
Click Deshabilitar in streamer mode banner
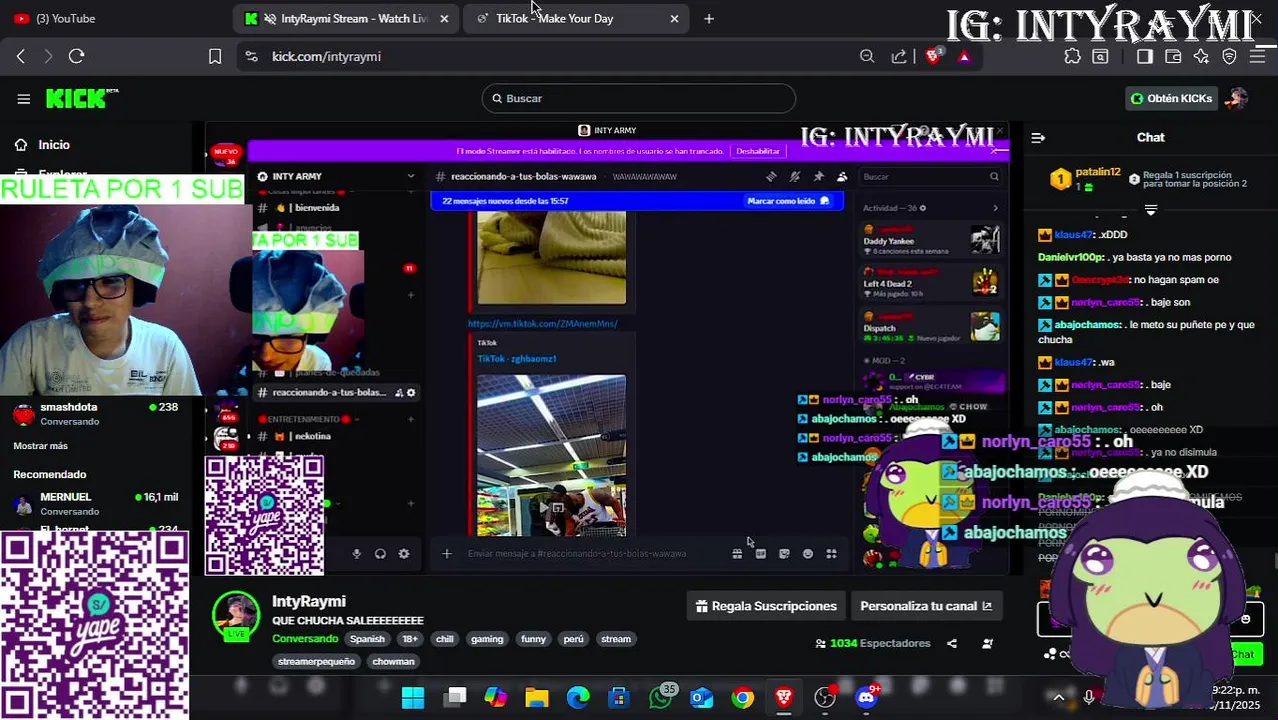click(x=757, y=151)
